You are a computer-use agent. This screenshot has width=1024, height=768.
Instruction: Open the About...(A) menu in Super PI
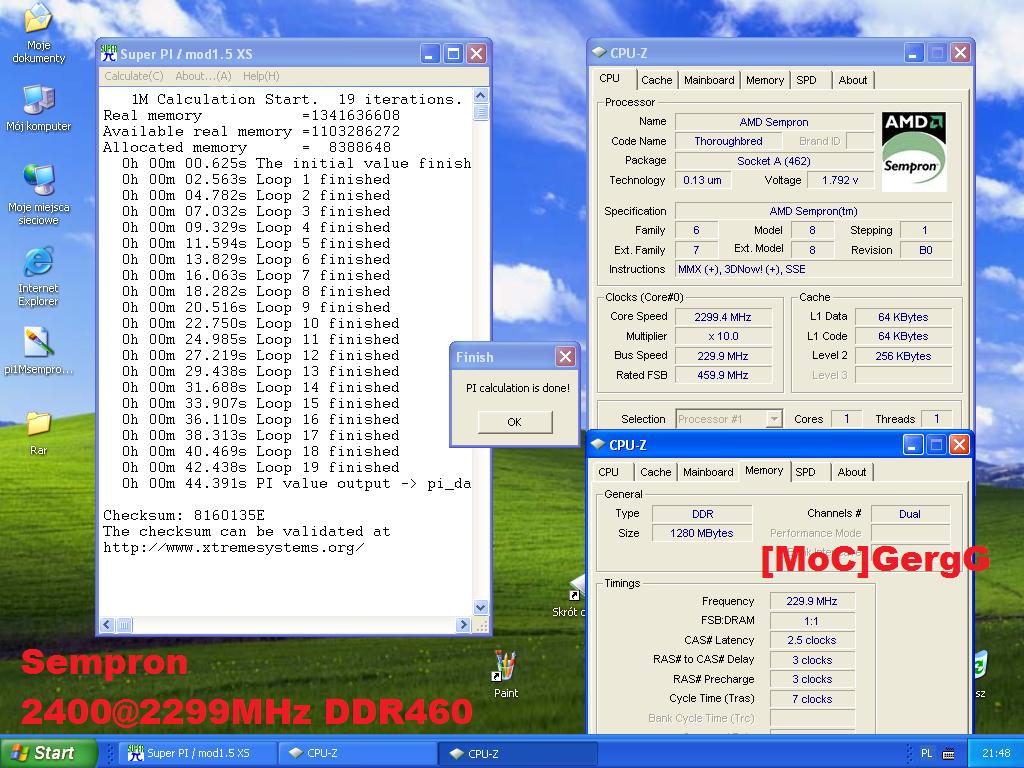(203, 76)
